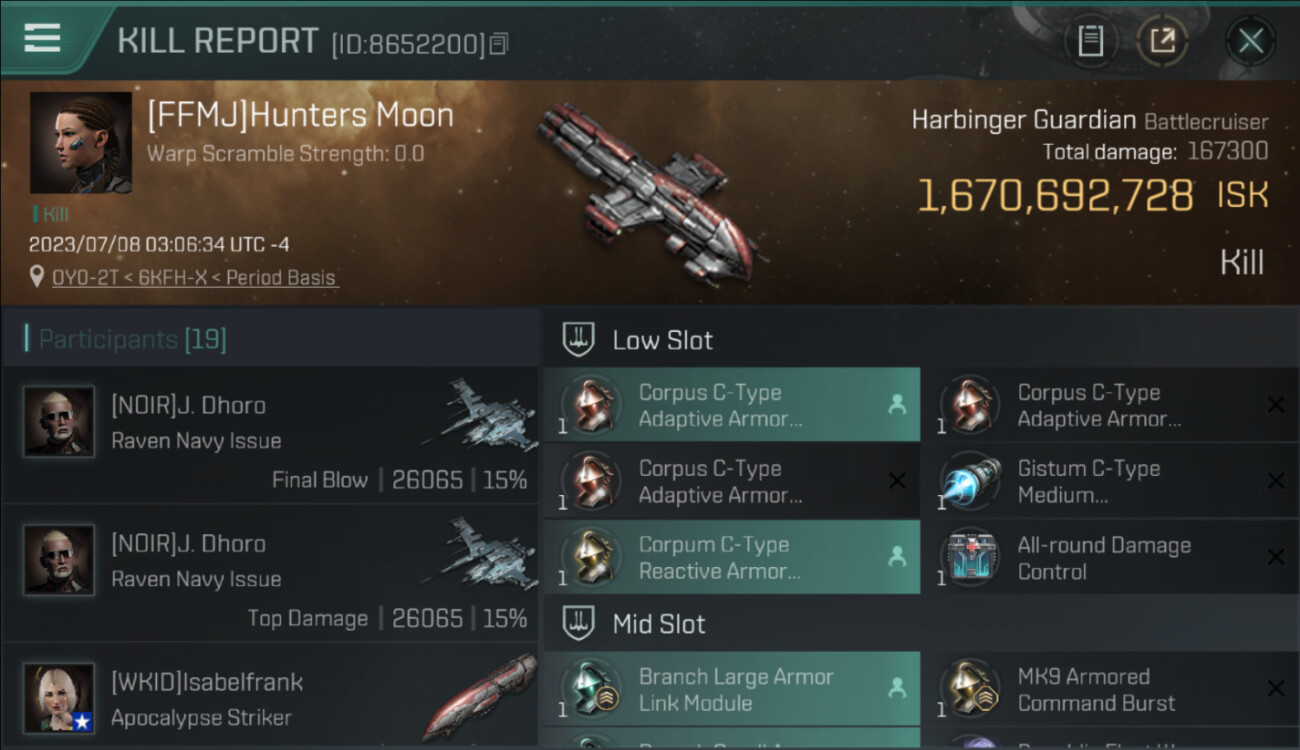This screenshot has width=1300, height=750.
Task: Click the Gistum C-Type Medium module icon
Action: 971,482
